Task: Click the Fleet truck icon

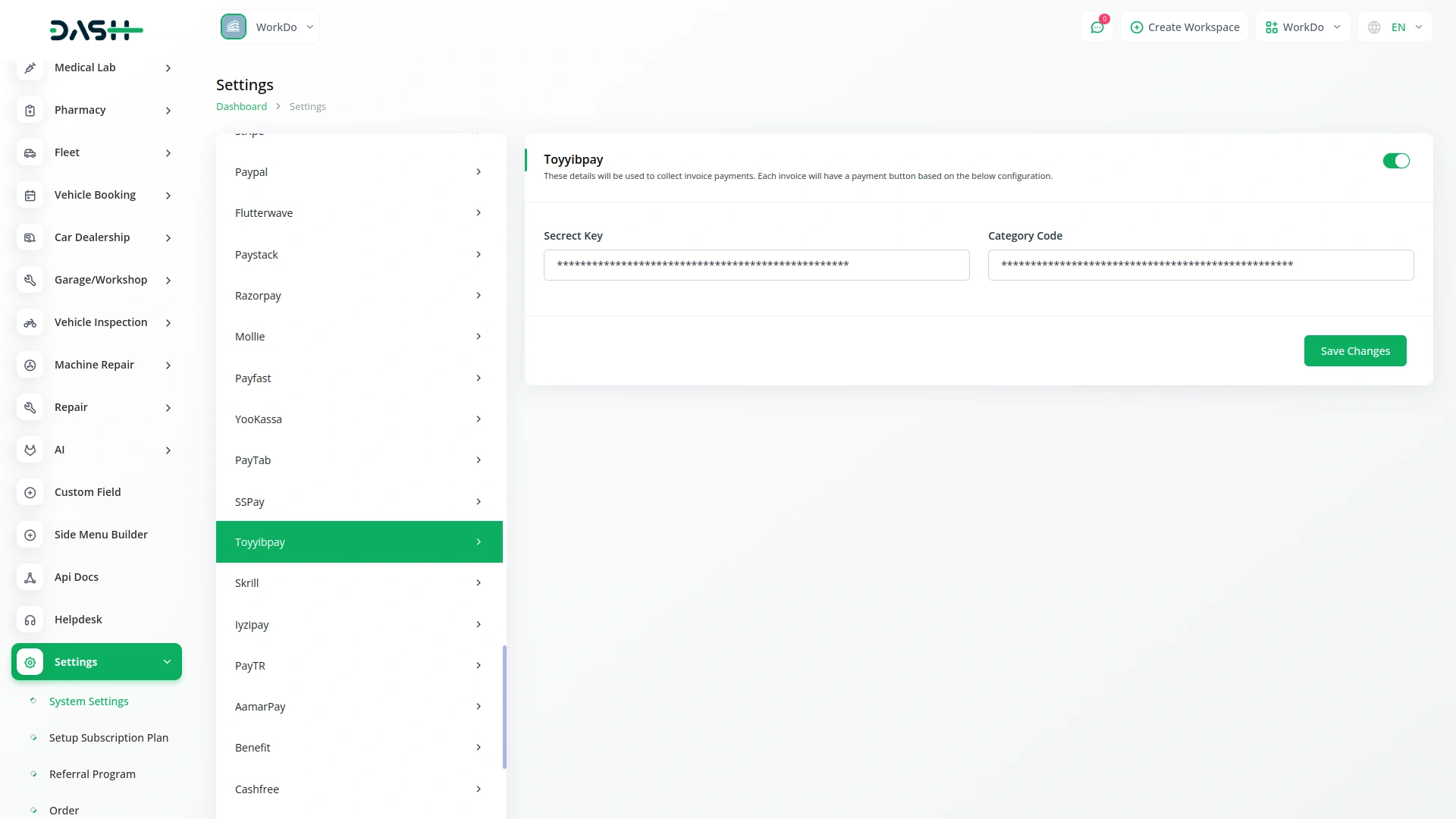Action: point(30,153)
